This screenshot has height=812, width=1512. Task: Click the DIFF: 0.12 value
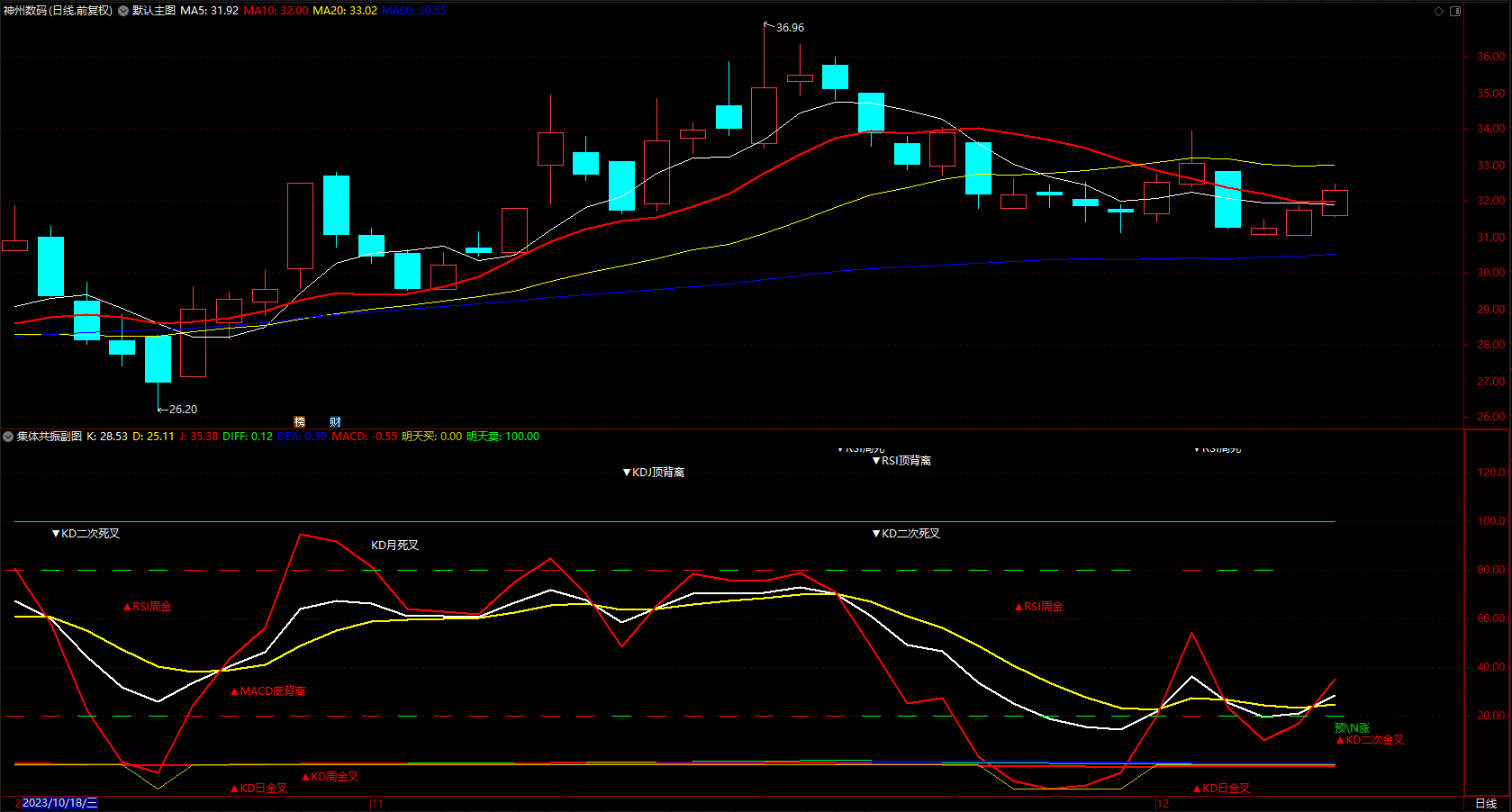pyautogui.click(x=248, y=437)
